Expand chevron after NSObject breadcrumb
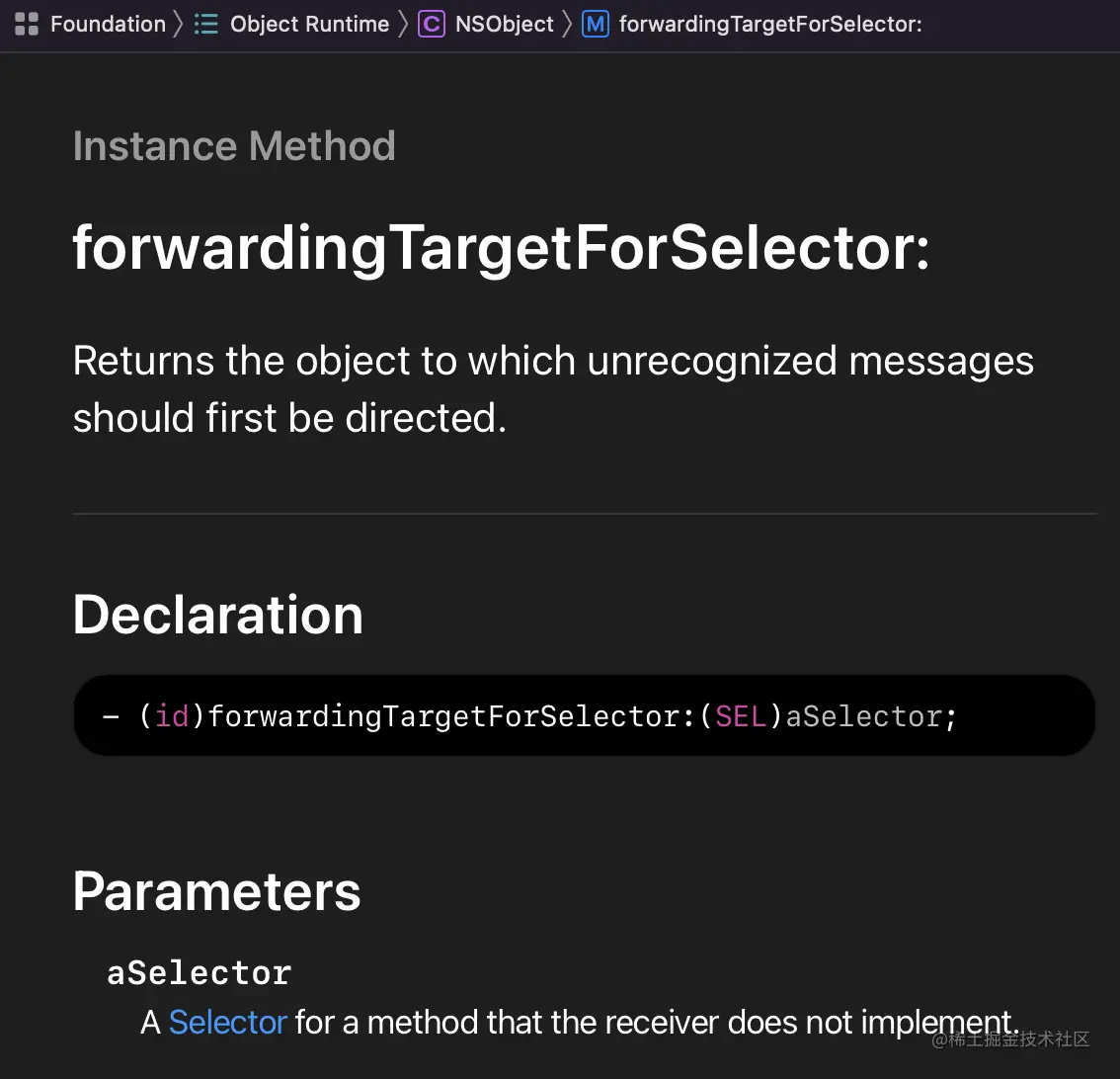The image size is (1120, 1079). pyautogui.click(x=567, y=25)
